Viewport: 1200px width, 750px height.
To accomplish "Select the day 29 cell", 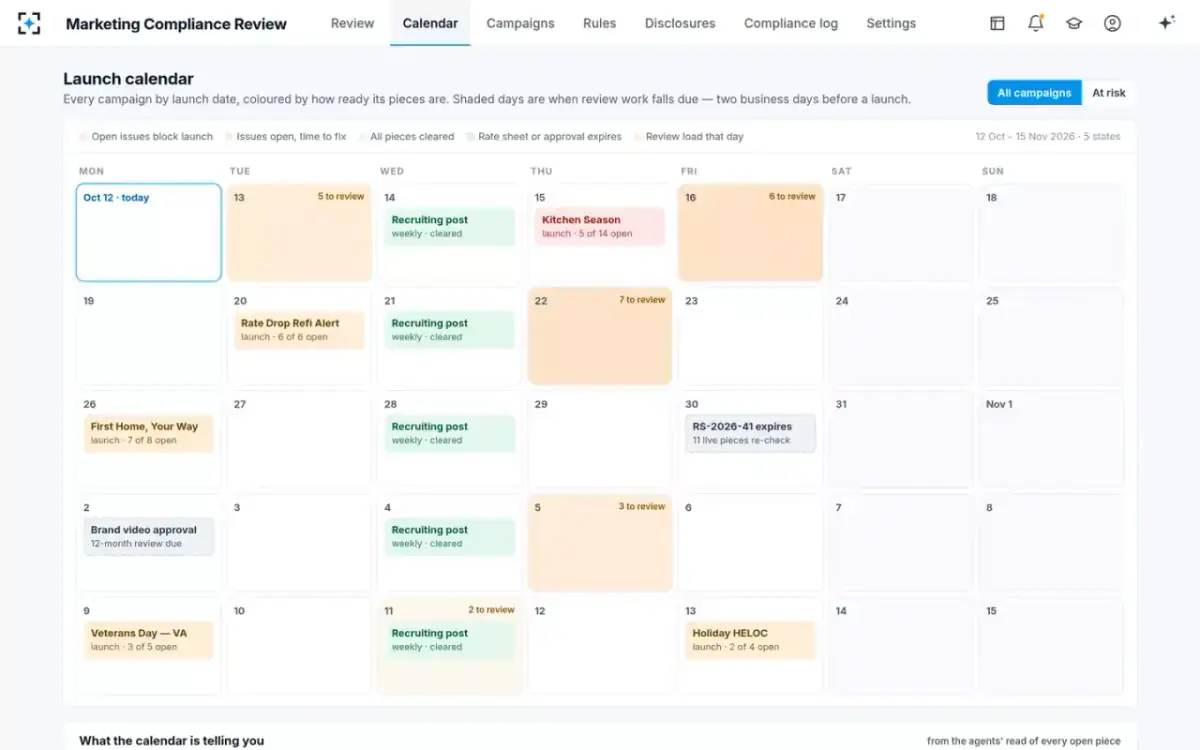I will point(600,439).
